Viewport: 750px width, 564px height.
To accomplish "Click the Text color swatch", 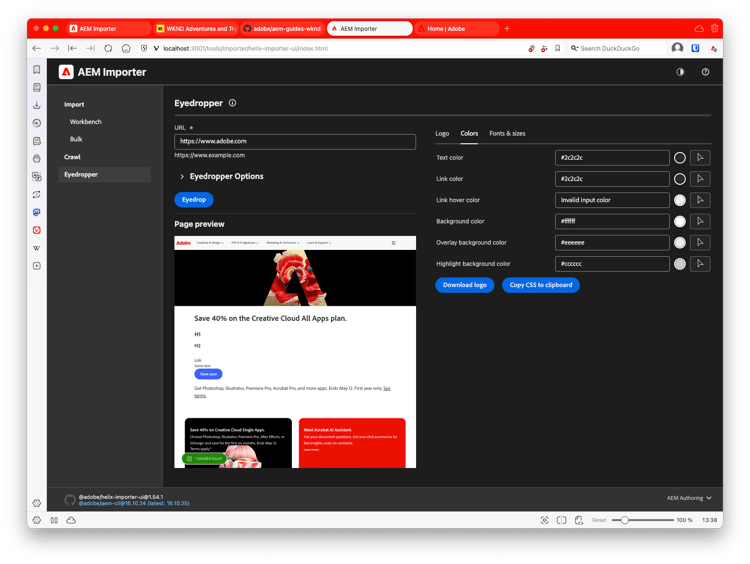I will pyautogui.click(x=680, y=157).
